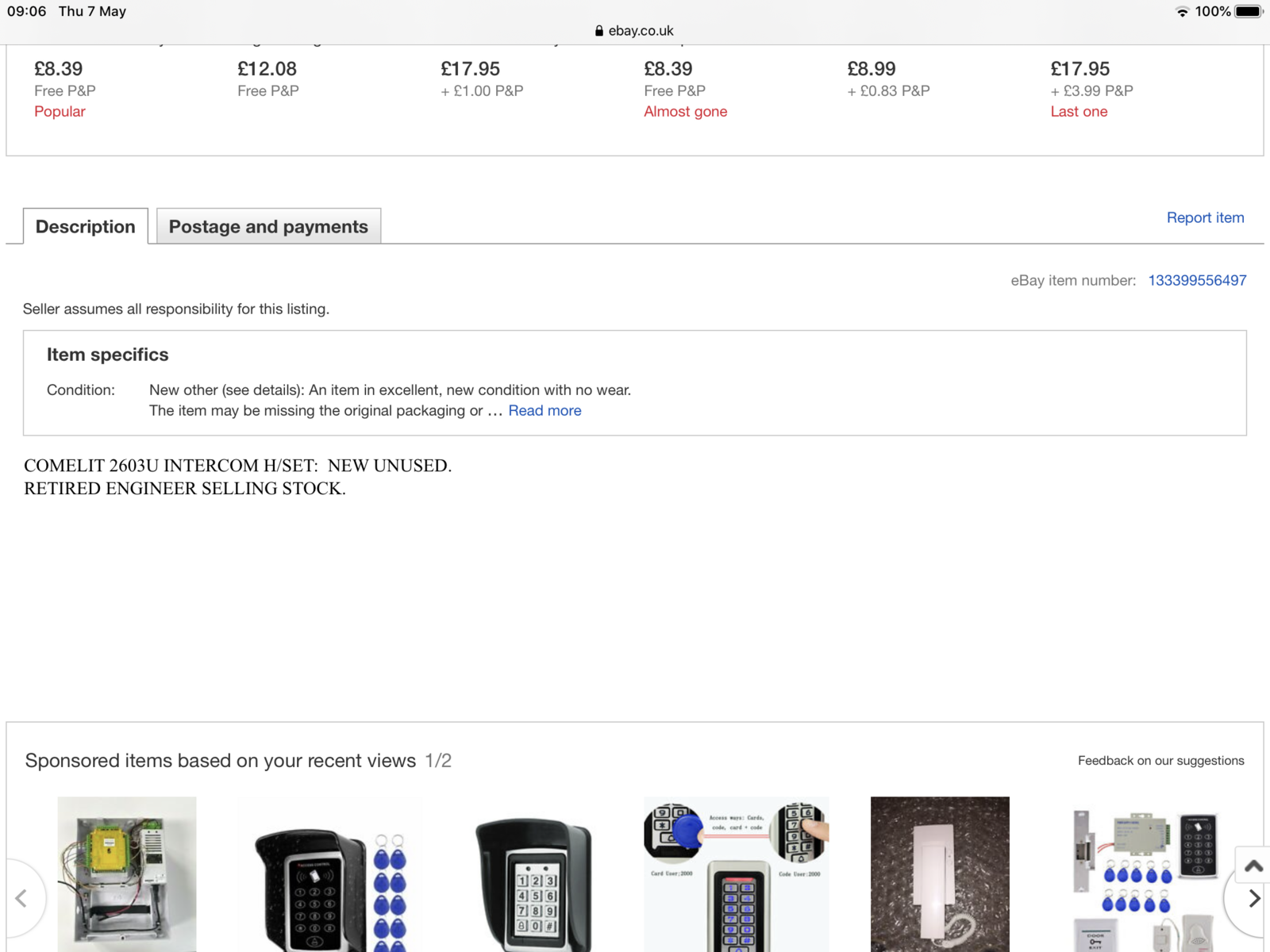Switch to Postage and payments tab
This screenshot has width=1270, height=952.
pyautogui.click(x=268, y=227)
